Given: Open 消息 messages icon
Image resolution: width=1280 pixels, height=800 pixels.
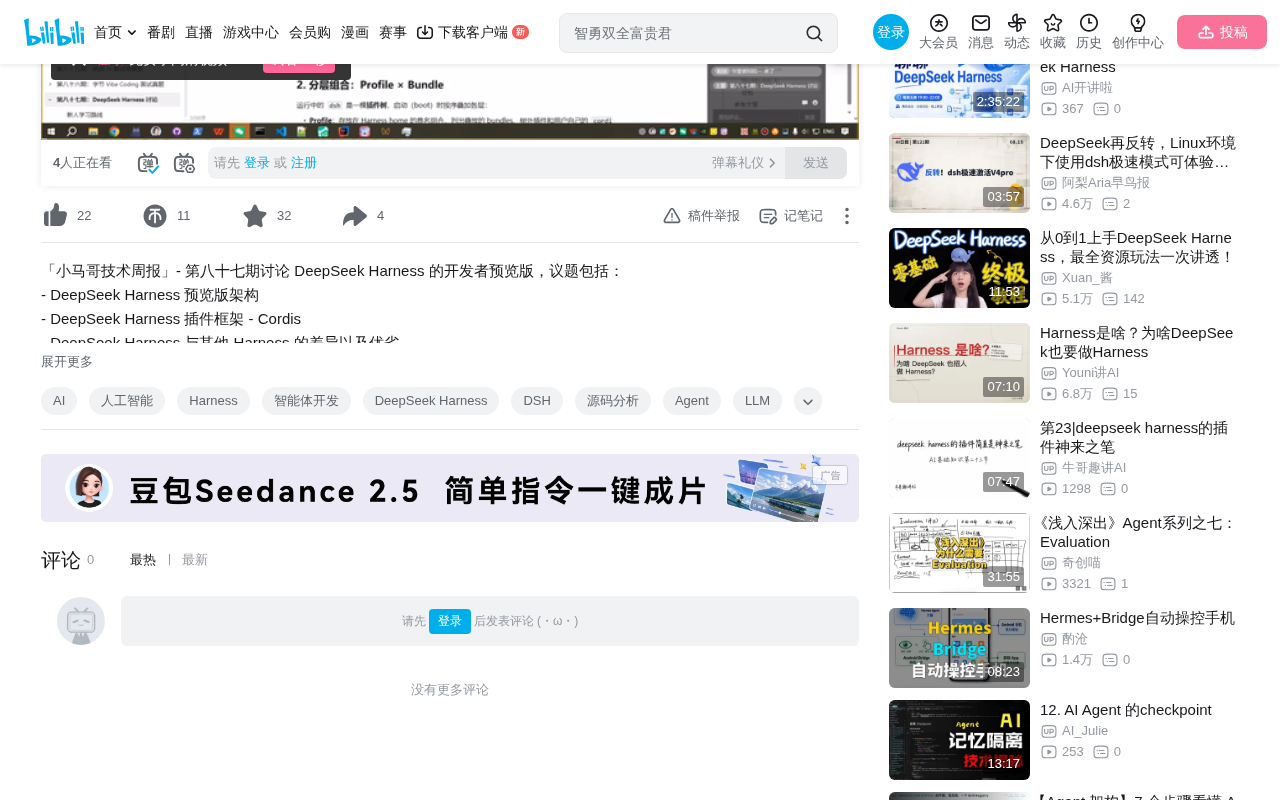Looking at the screenshot, I should click(981, 32).
